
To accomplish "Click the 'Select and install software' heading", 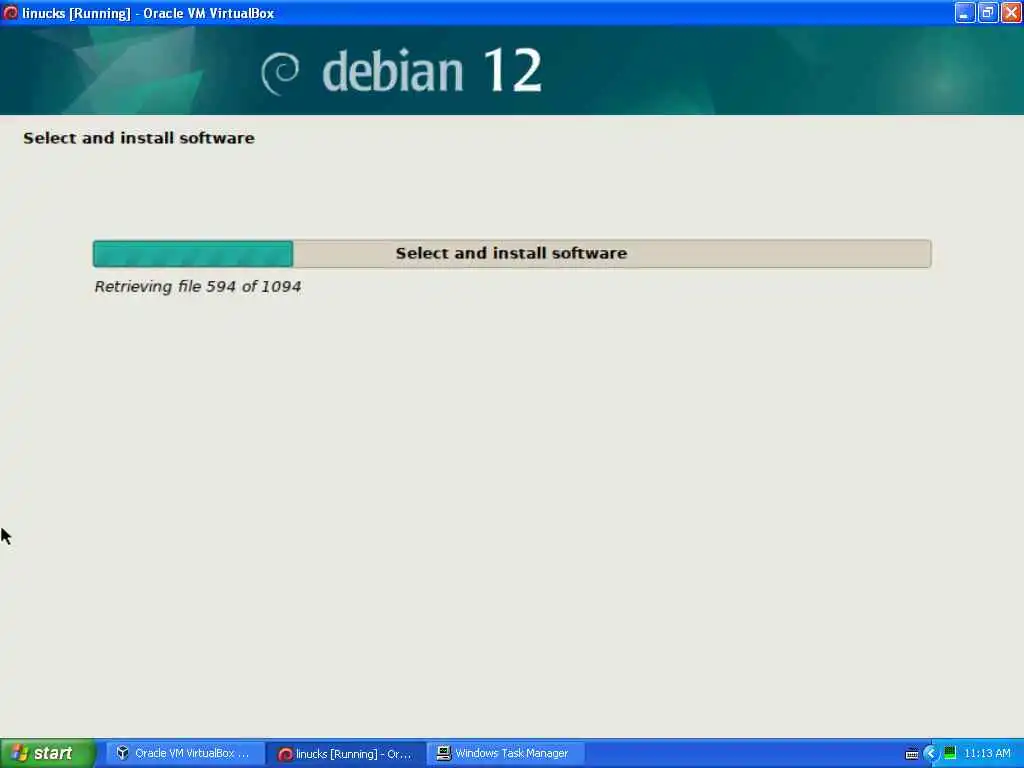I will pyautogui.click(x=138, y=138).
